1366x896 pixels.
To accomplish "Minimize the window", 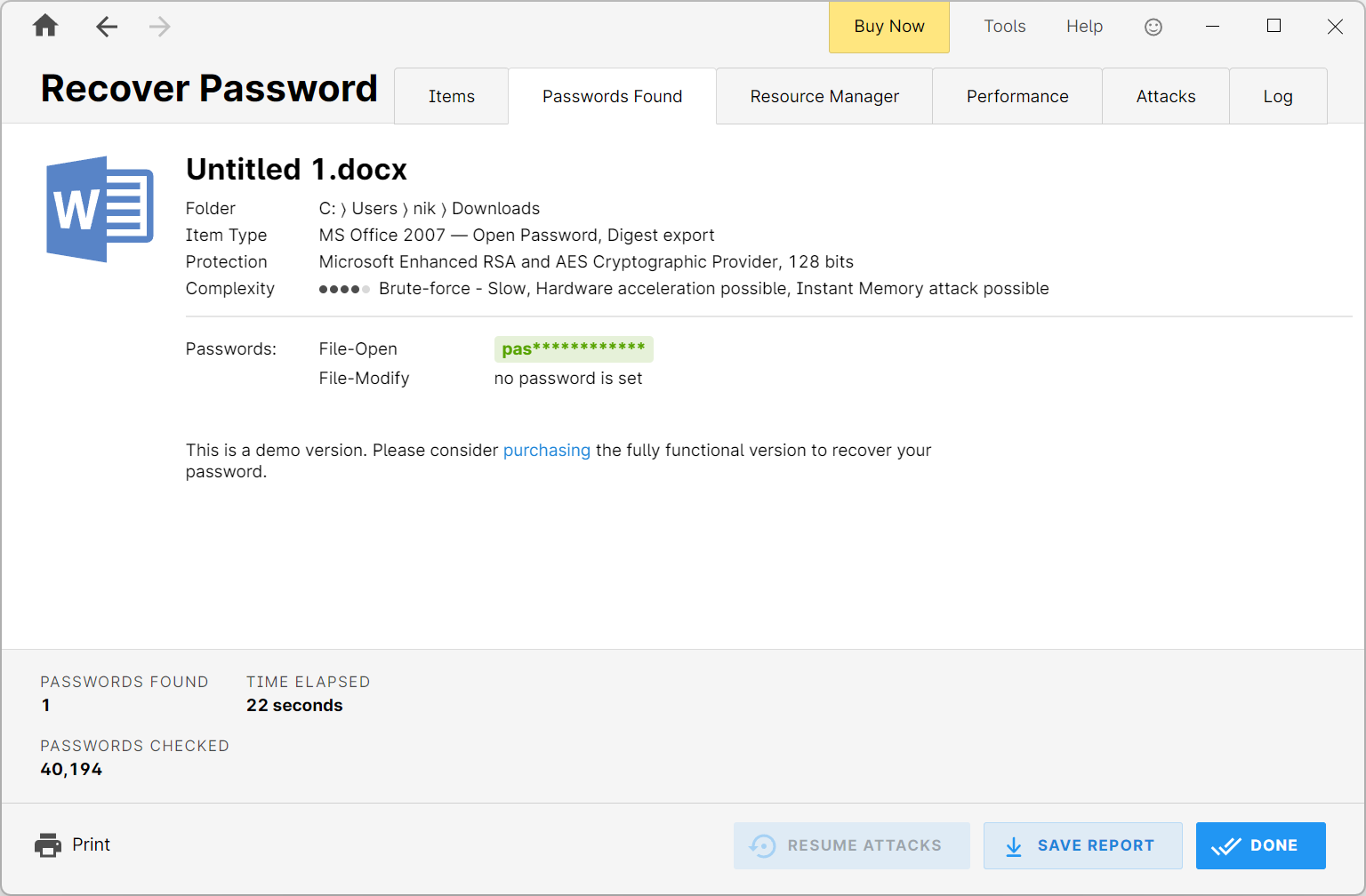I will pyautogui.click(x=1212, y=27).
